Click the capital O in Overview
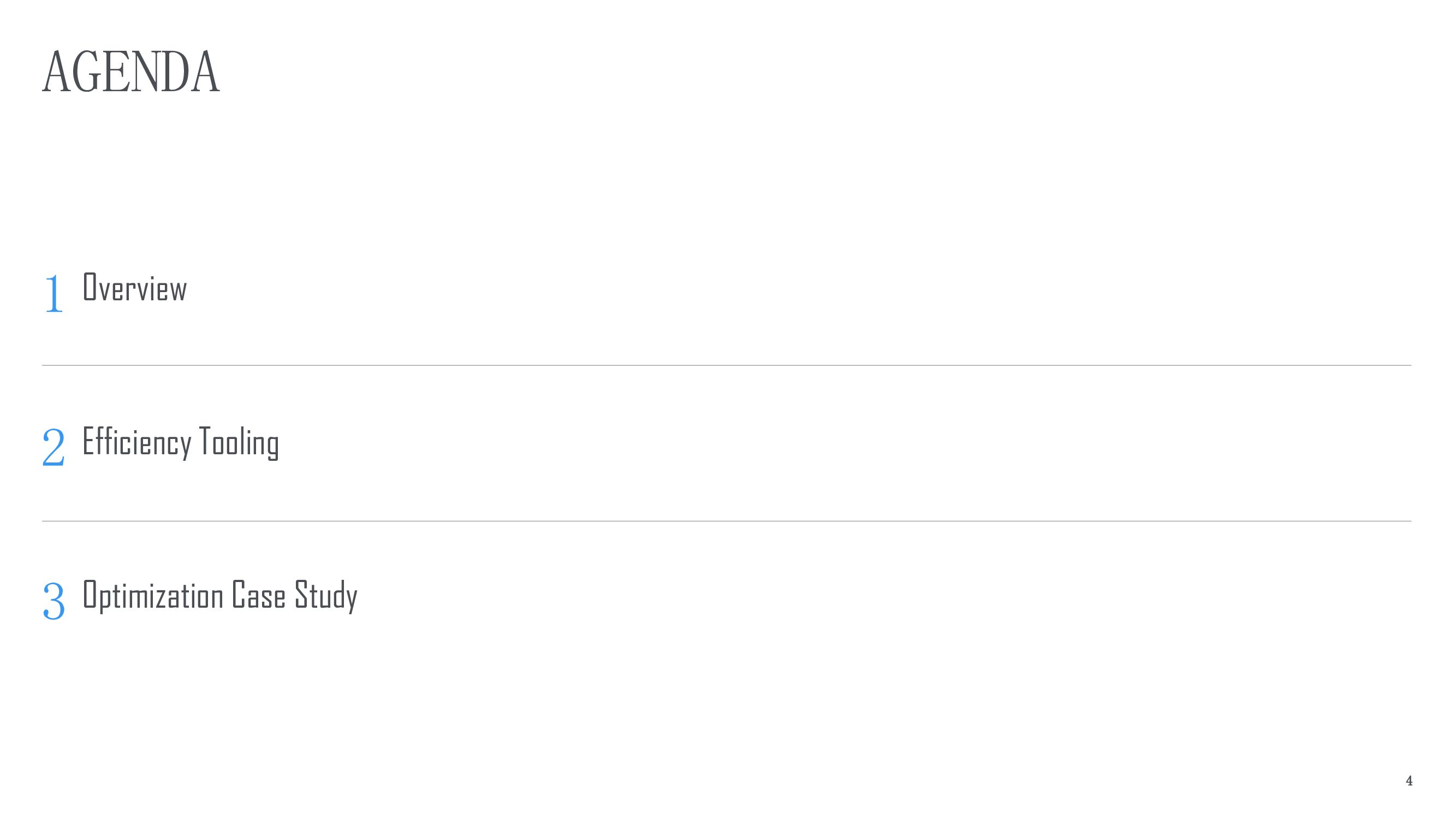Screen dimensions: 1456x819 coord(90,286)
